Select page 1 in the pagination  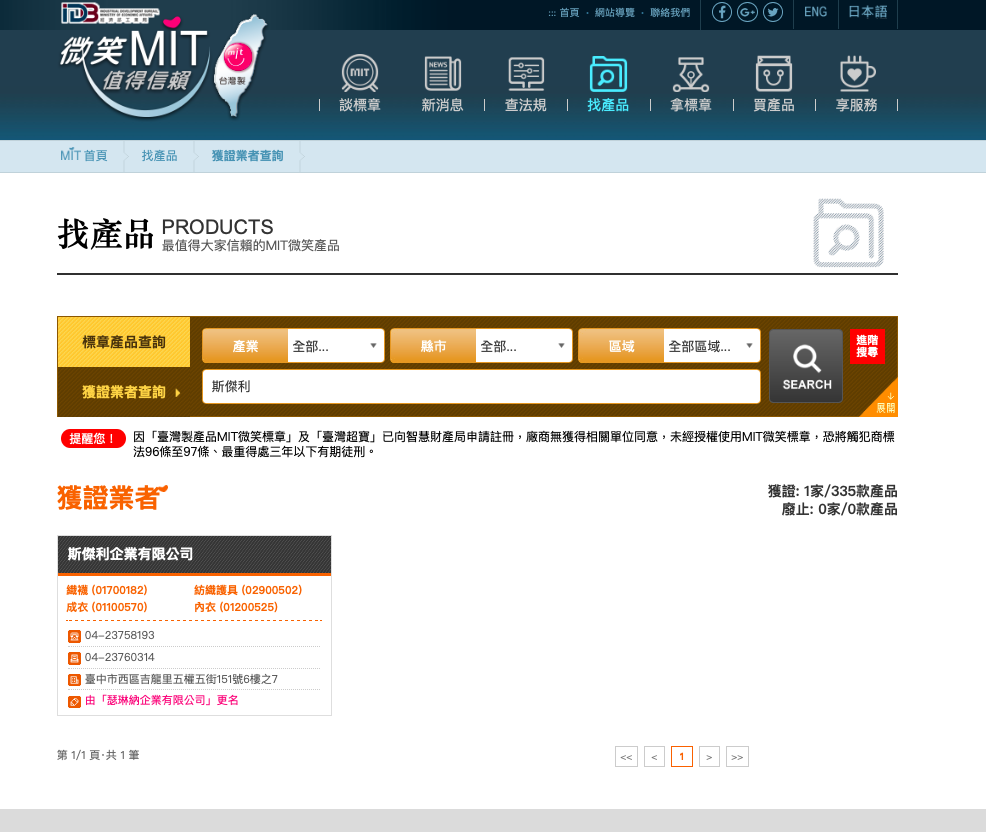[x=682, y=757]
